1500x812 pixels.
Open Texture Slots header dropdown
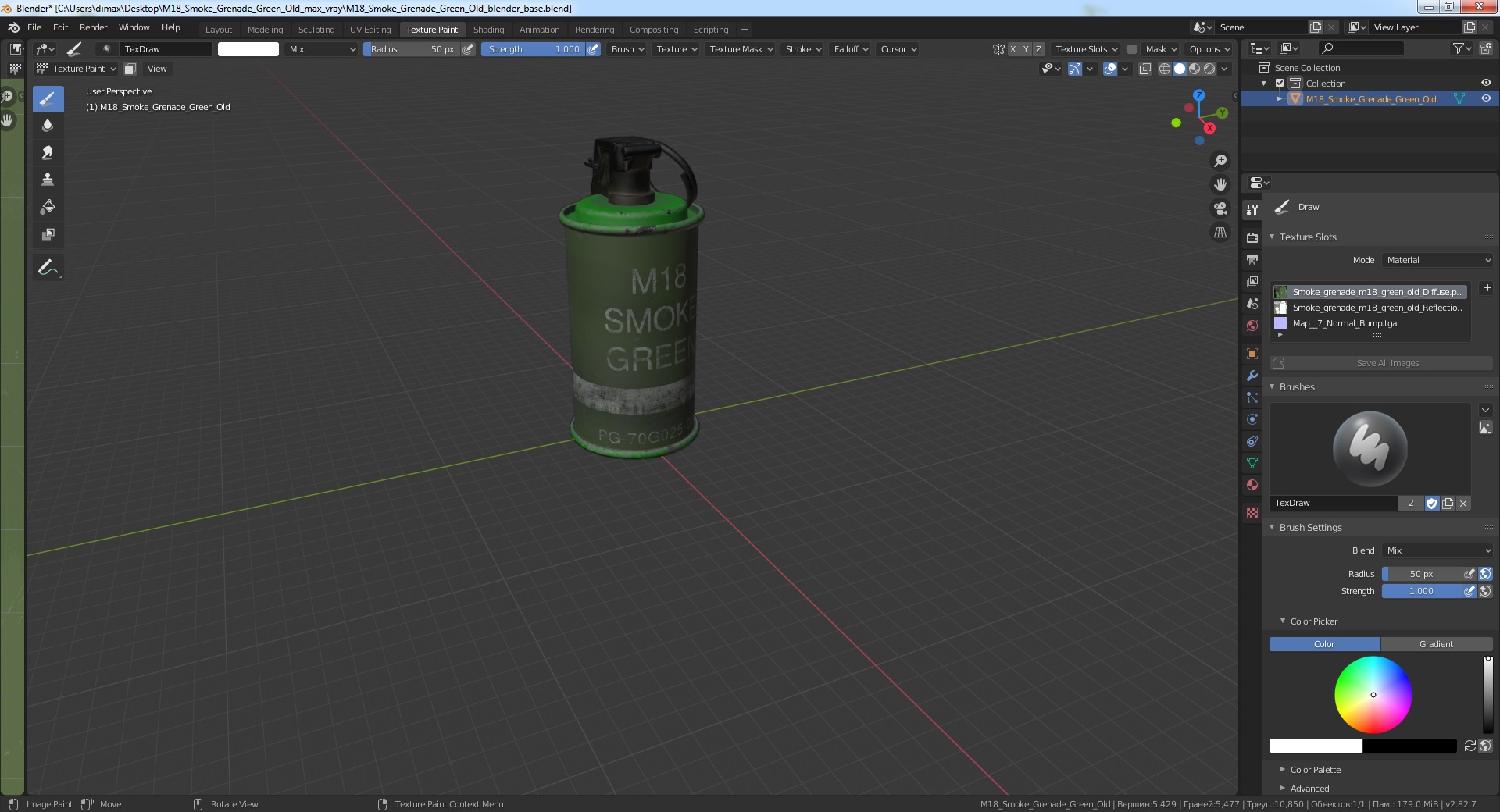(x=1086, y=49)
